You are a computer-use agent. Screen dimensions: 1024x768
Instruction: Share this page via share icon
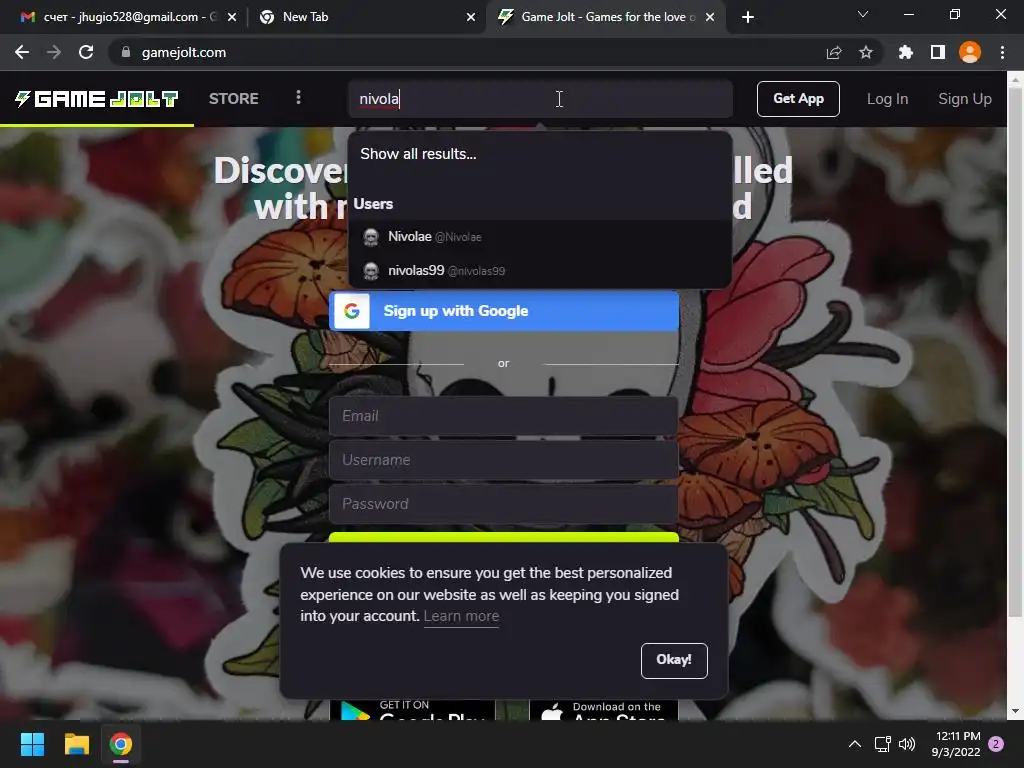834,52
